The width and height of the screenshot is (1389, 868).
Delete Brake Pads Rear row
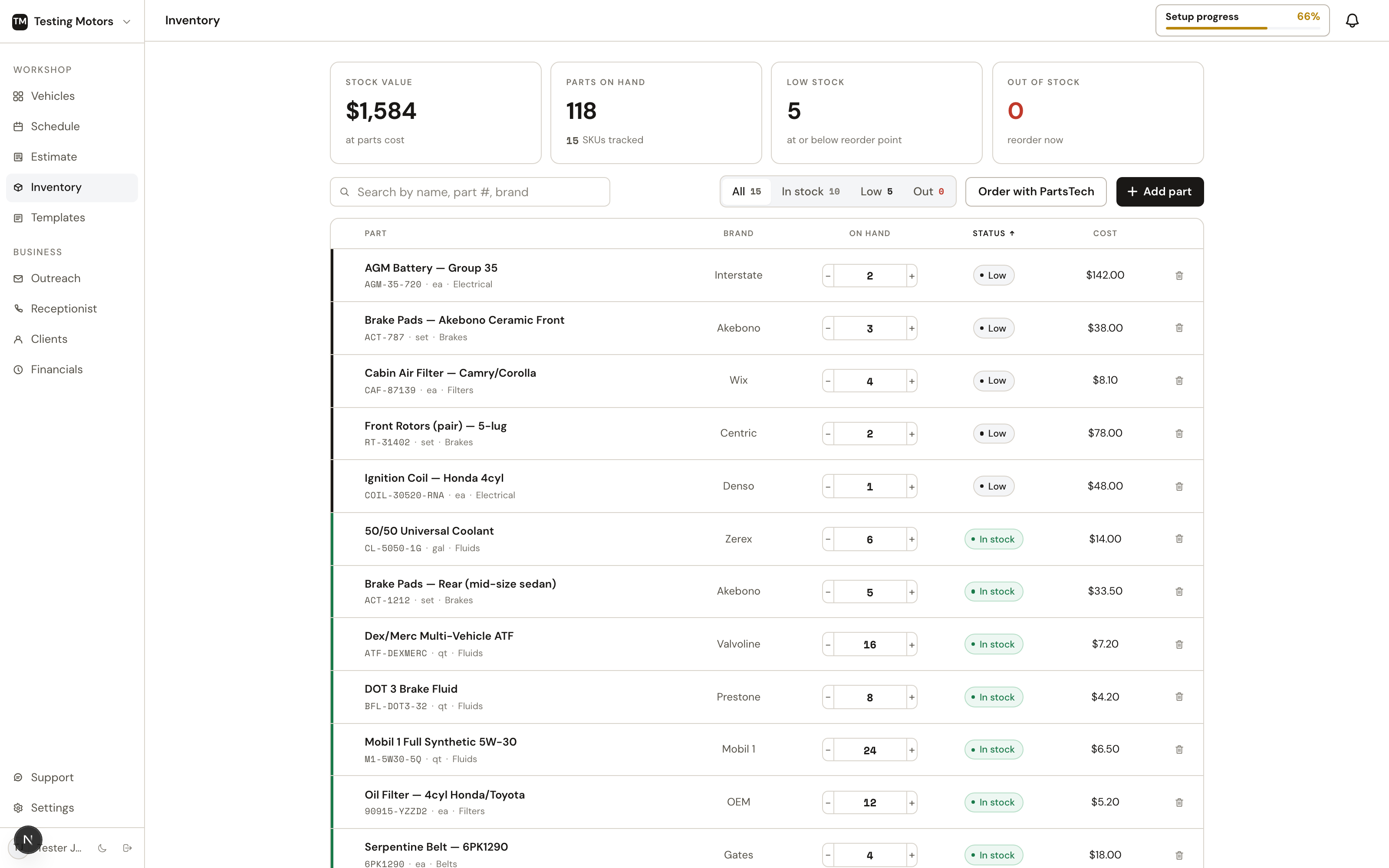click(x=1179, y=591)
